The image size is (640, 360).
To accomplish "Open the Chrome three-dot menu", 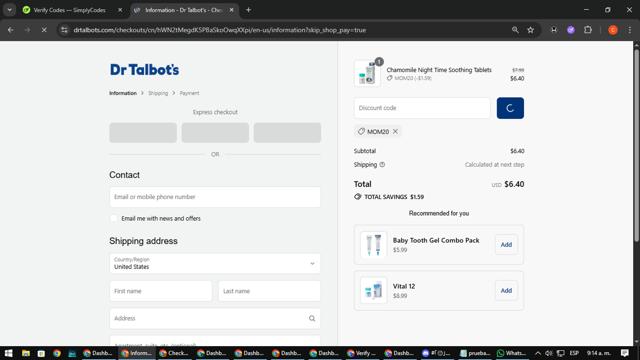I will (x=630, y=30).
